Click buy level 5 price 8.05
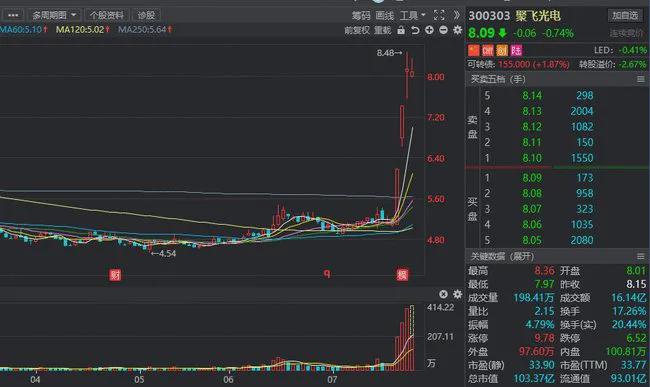Image resolution: width=650 pixels, height=387 pixels. [x=532, y=240]
